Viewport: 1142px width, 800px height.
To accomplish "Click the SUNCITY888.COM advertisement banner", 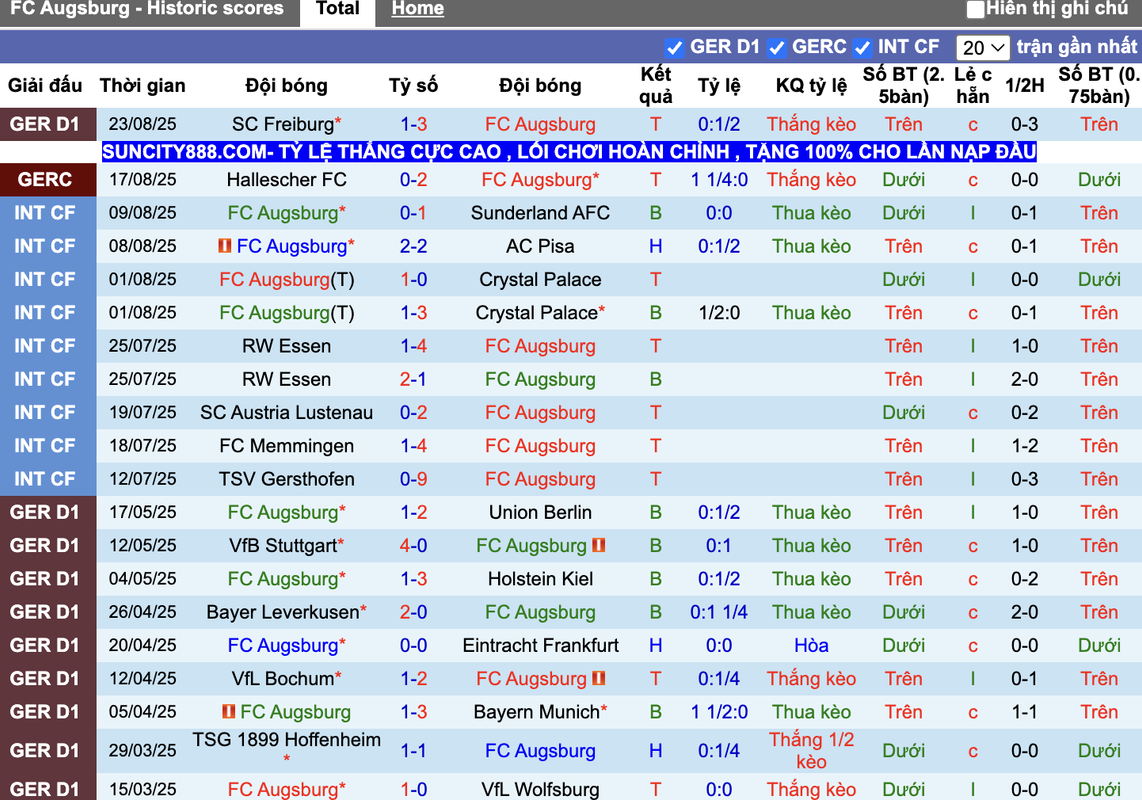I will point(569,152).
